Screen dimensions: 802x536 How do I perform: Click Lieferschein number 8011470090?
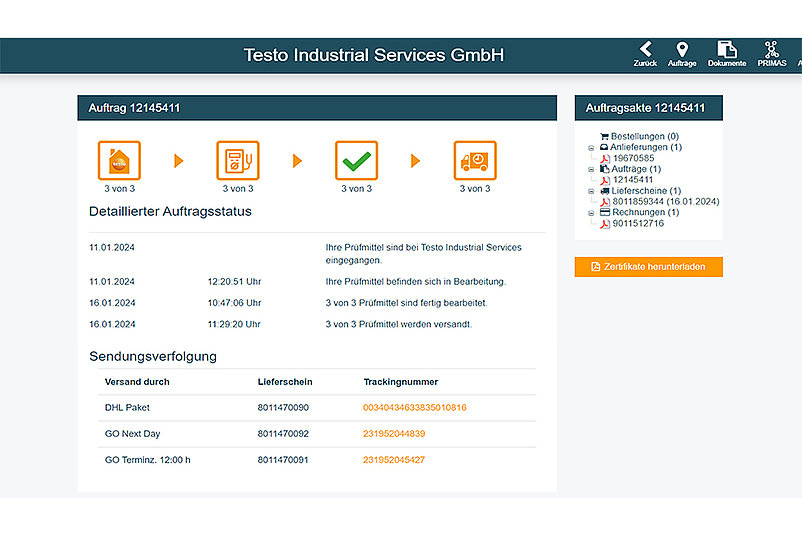point(283,408)
